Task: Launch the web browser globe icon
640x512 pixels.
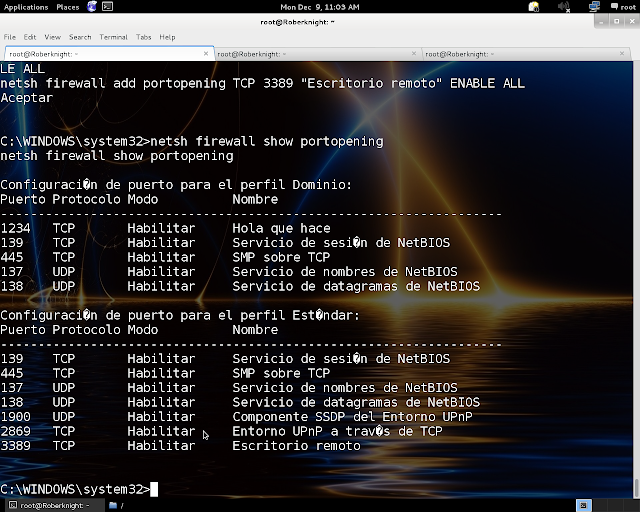Action: tap(92, 7)
